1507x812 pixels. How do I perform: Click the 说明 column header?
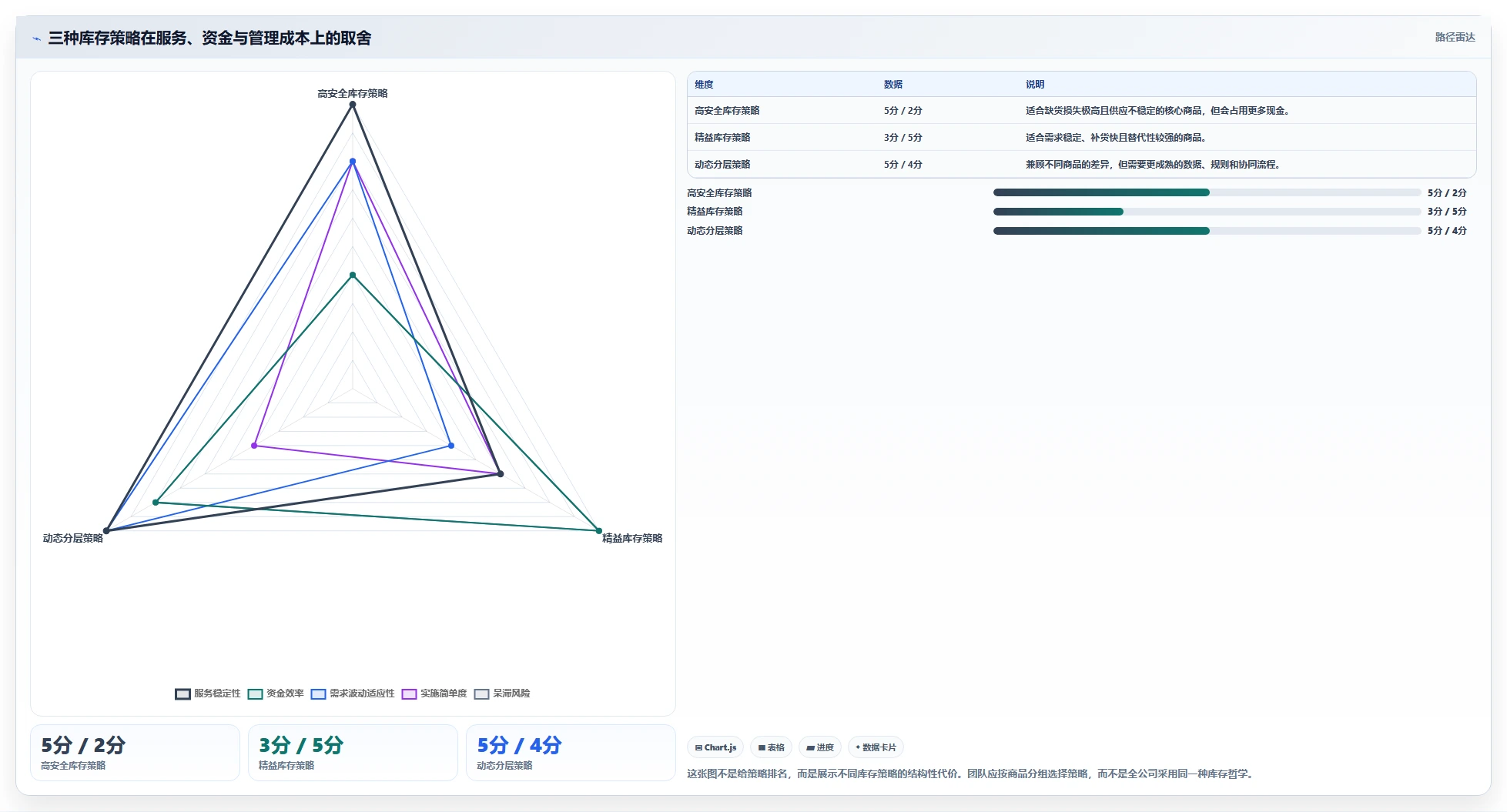pyautogui.click(x=1035, y=85)
